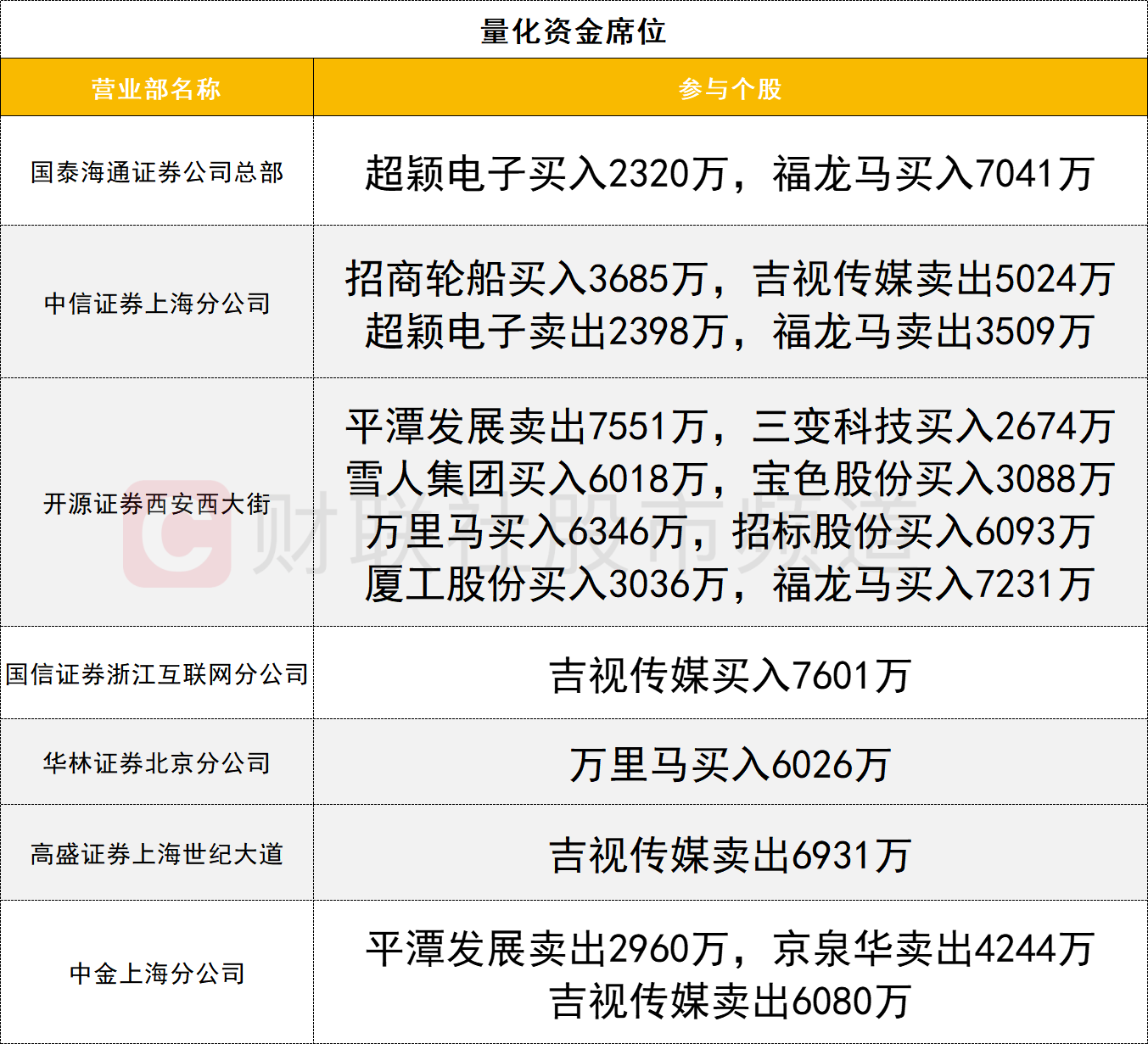Image resolution: width=1148 pixels, height=1044 pixels.
Task: Click the 国泰海通证券公司总部 row label
Action: point(157,172)
